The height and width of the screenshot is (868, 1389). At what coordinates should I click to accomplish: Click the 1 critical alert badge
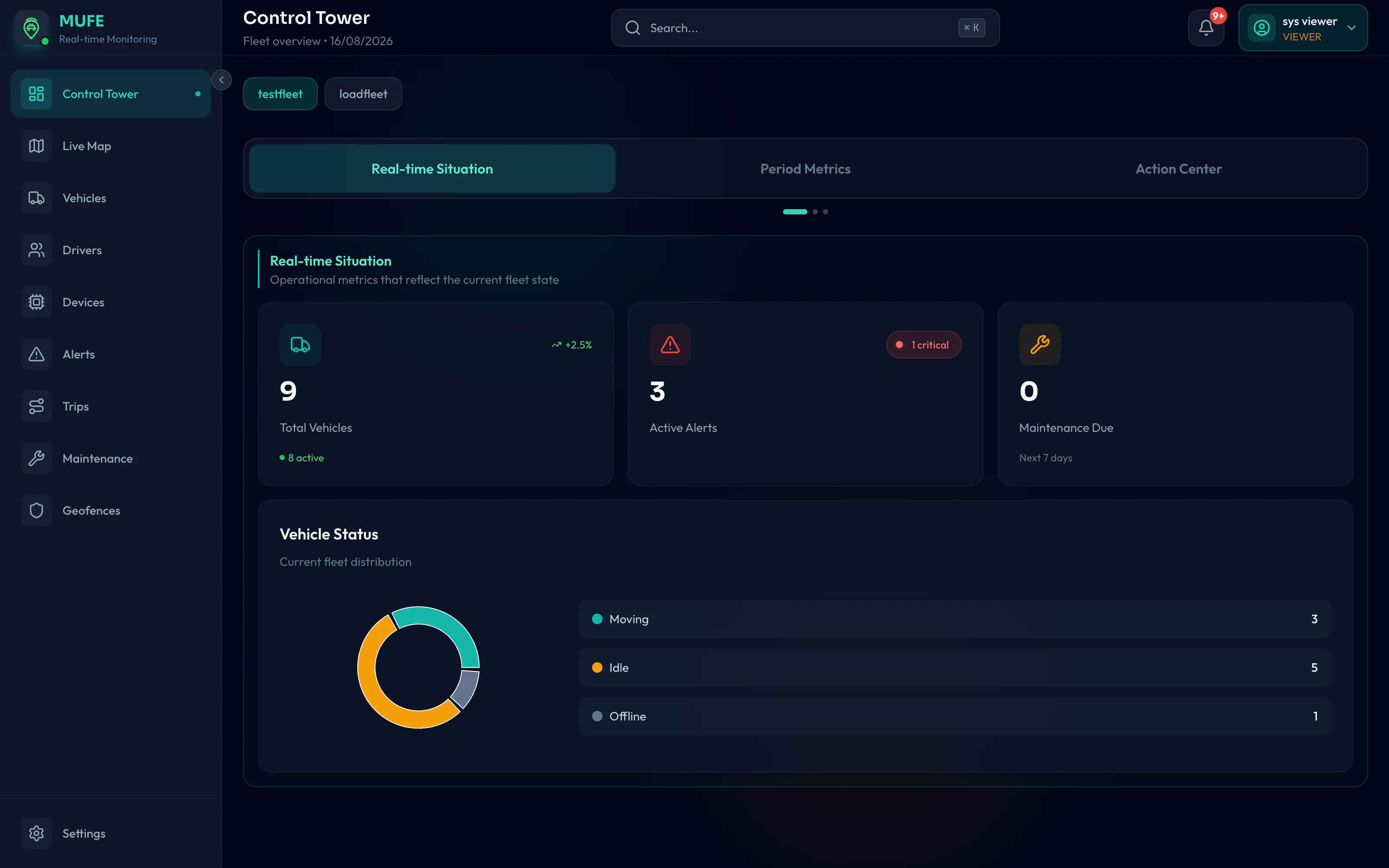coord(924,345)
